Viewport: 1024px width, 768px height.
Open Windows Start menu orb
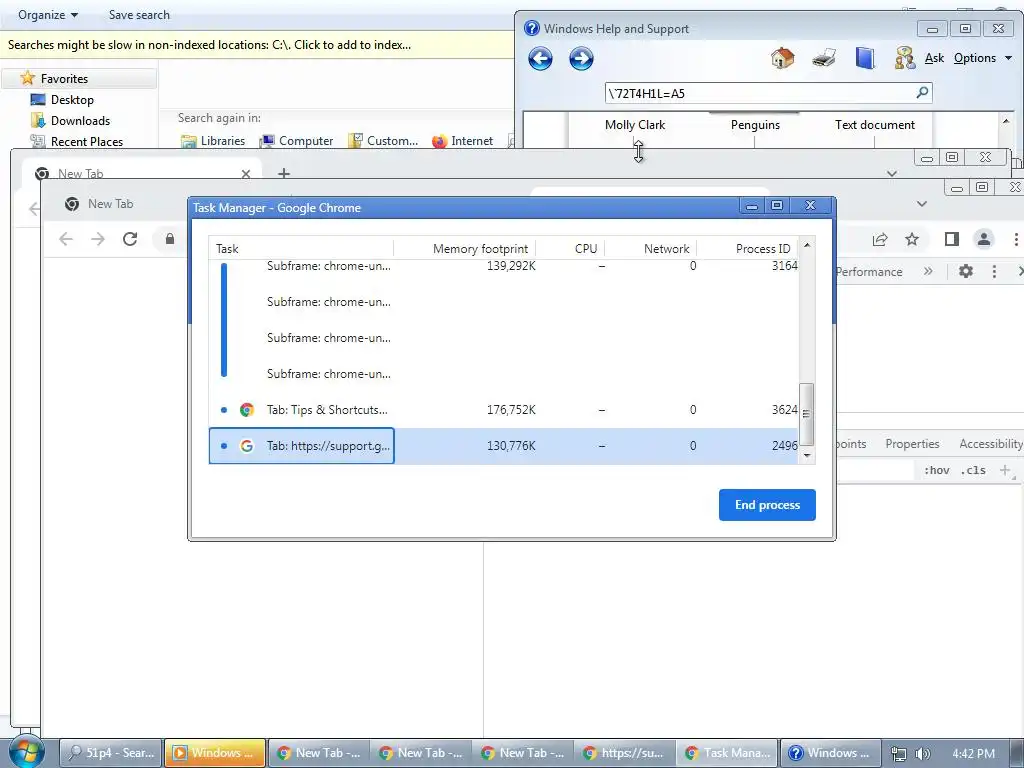click(25, 752)
